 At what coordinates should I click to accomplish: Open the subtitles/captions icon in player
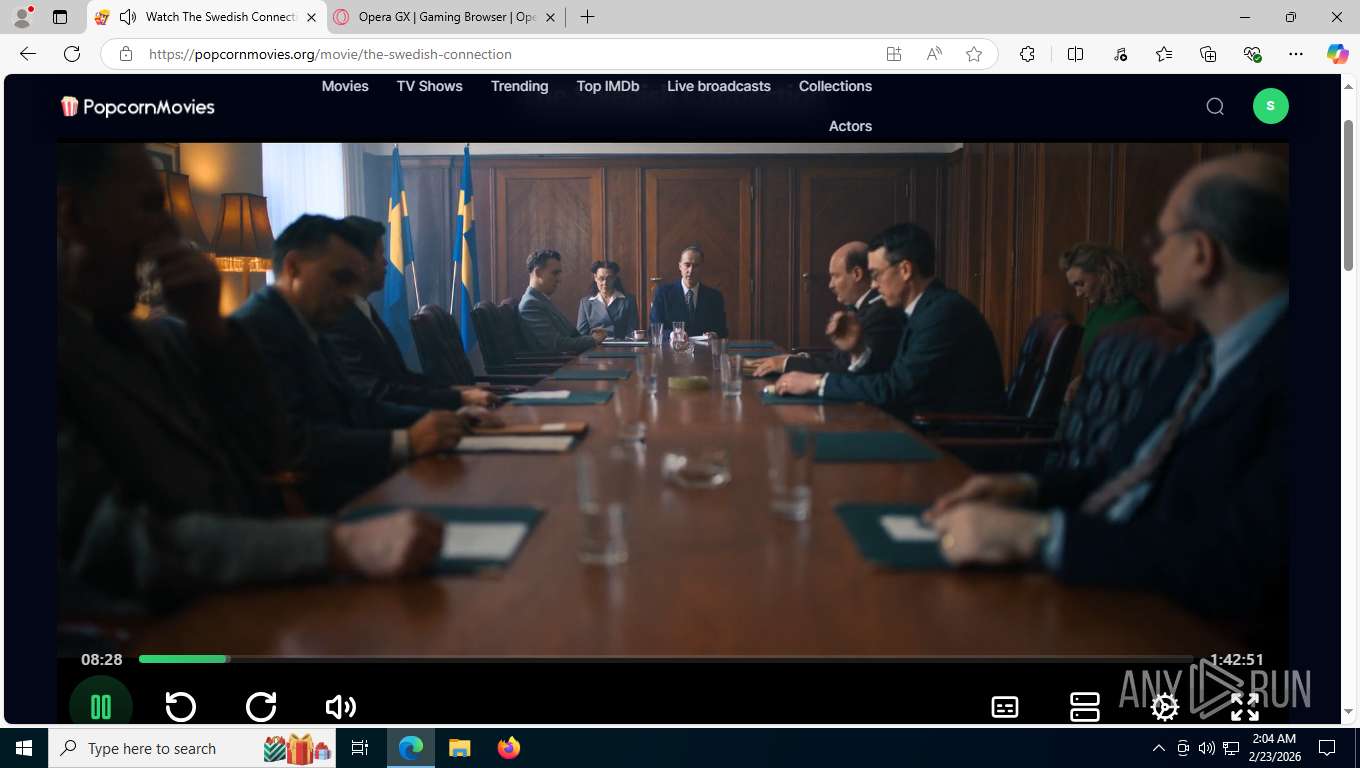click(1005, 707)
